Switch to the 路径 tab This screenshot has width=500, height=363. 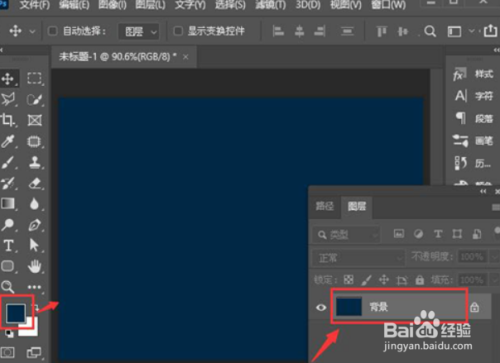coord(325,206)
